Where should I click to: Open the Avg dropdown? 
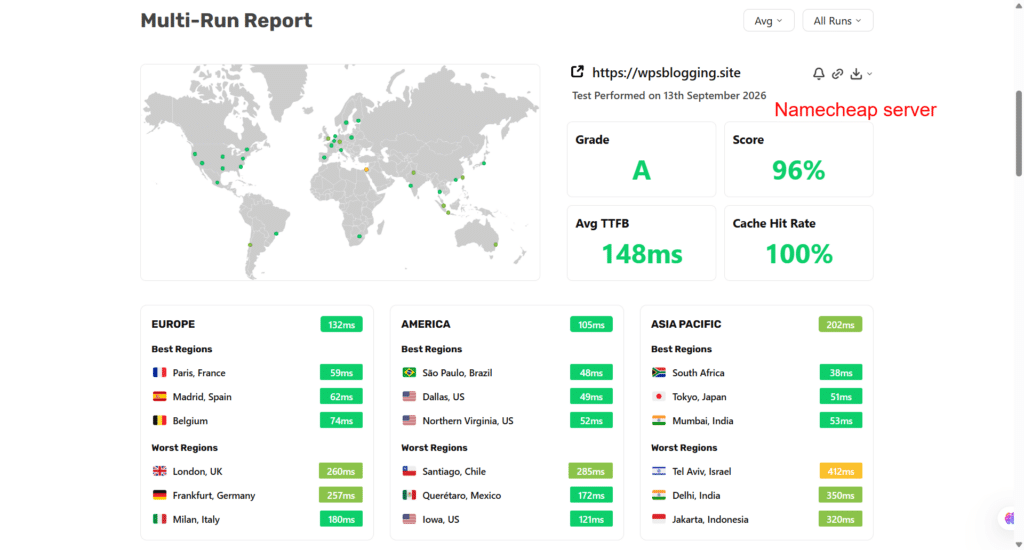click(x=769, y=21)
